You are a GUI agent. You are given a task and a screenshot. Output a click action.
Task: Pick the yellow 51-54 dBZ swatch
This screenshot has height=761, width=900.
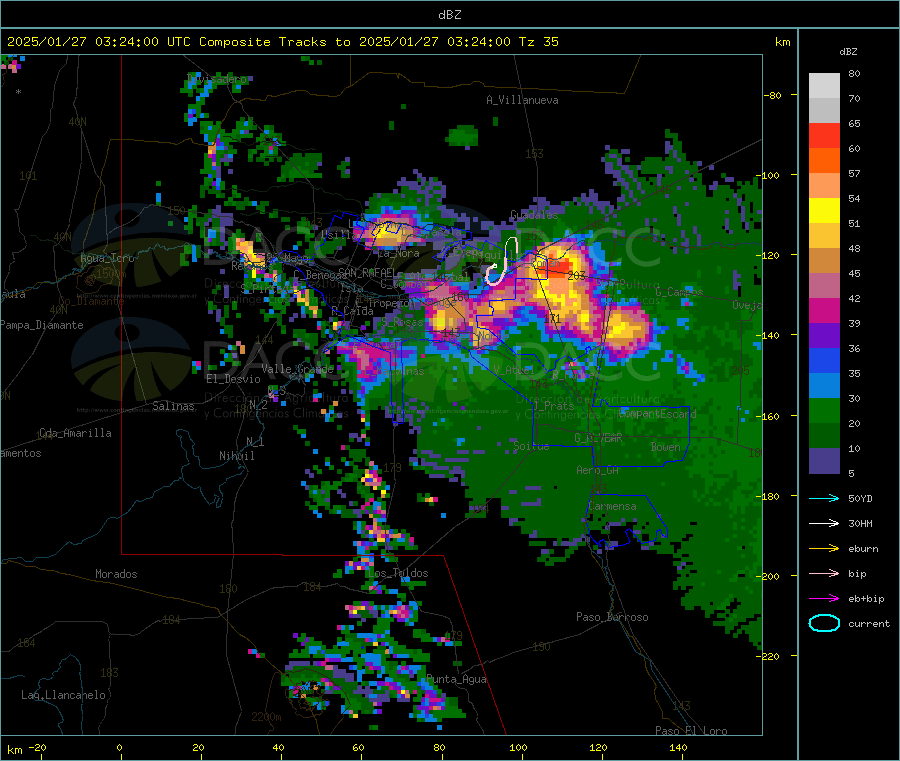click(824, 211)
